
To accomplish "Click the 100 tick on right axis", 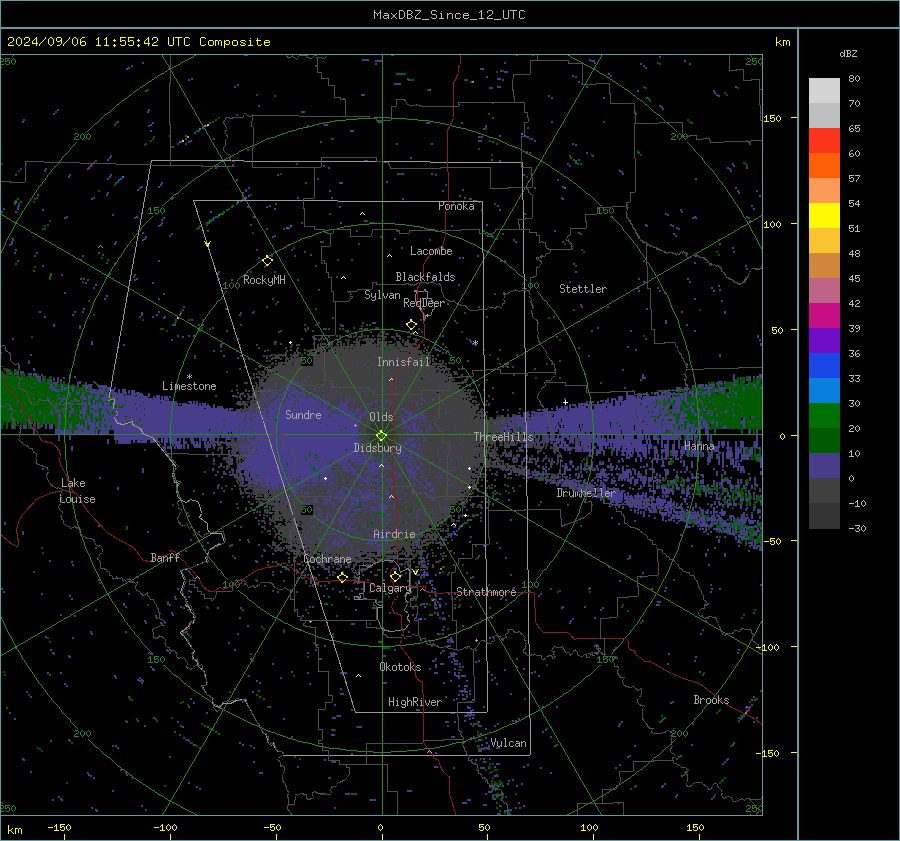I will coord(772,224).
